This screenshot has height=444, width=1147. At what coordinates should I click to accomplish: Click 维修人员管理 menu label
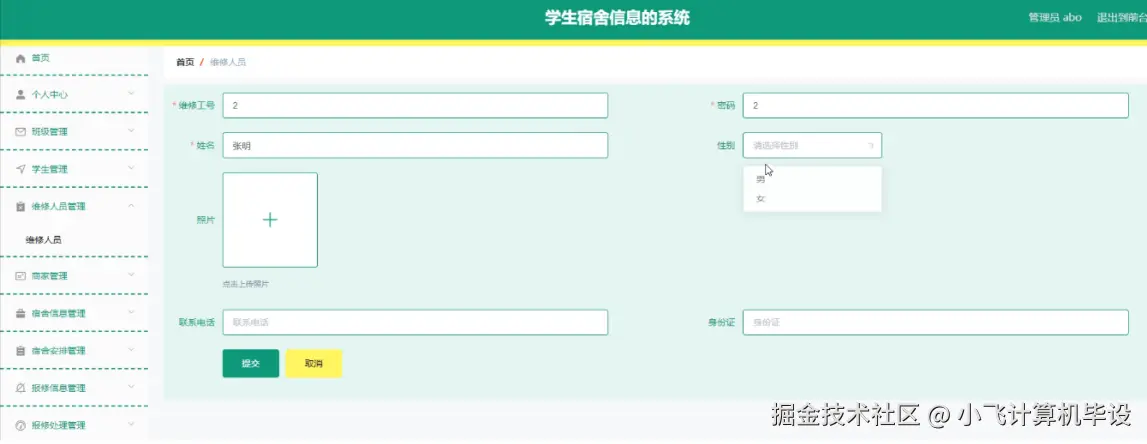[59, 206]
